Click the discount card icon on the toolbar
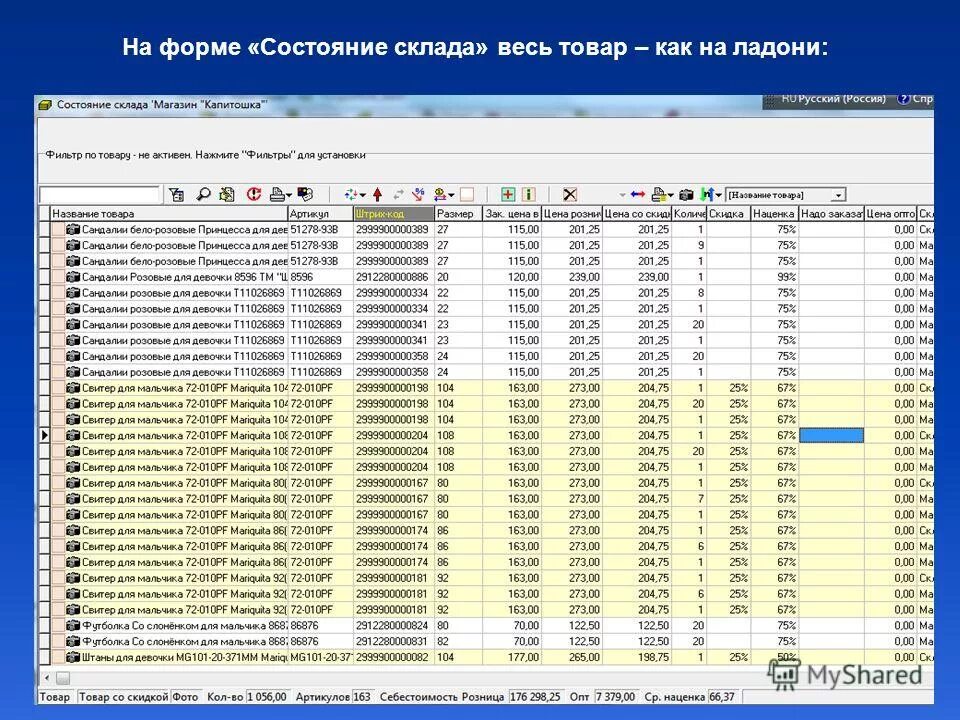 coord(306,193)
